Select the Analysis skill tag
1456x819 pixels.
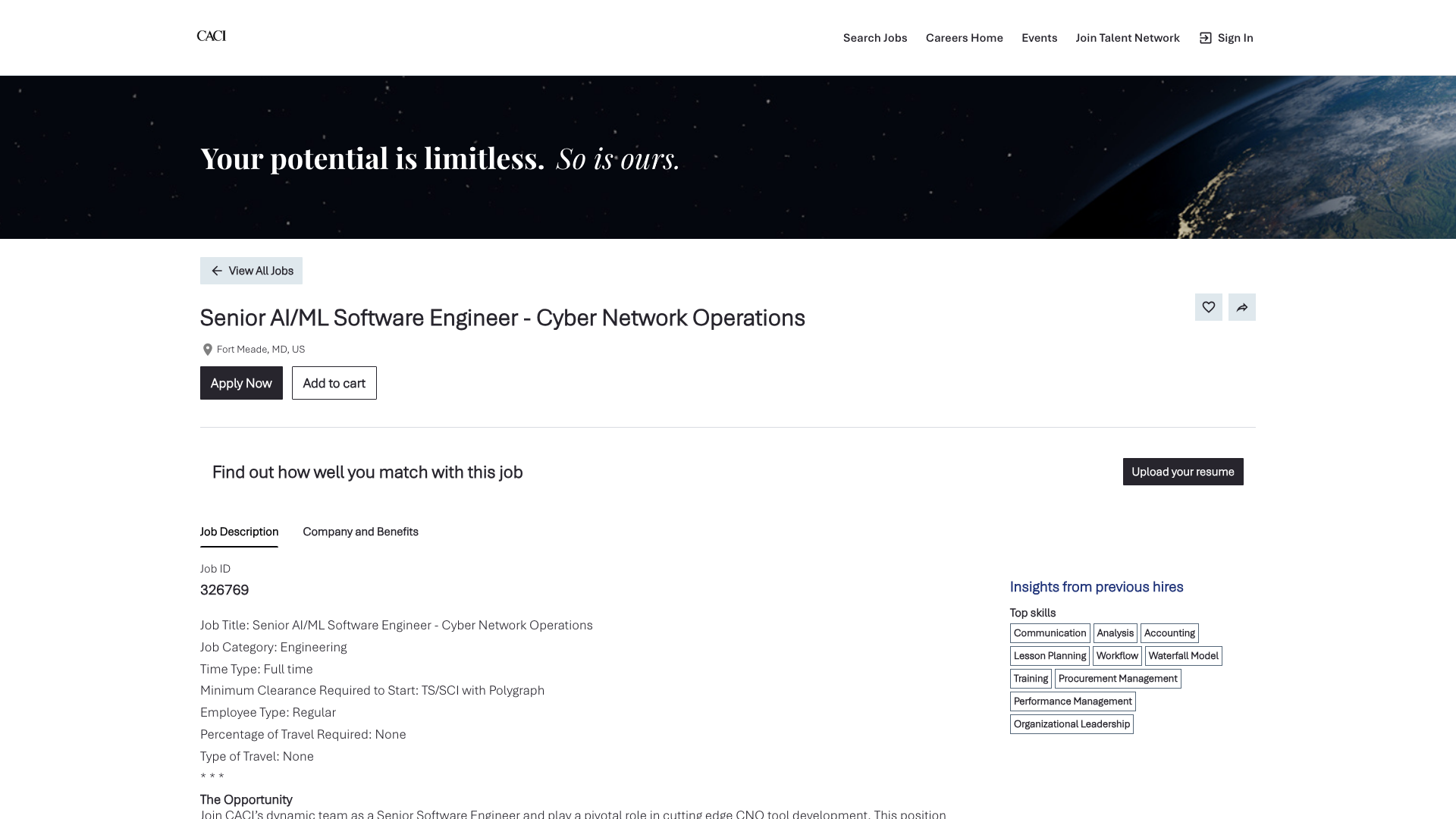1115,633
